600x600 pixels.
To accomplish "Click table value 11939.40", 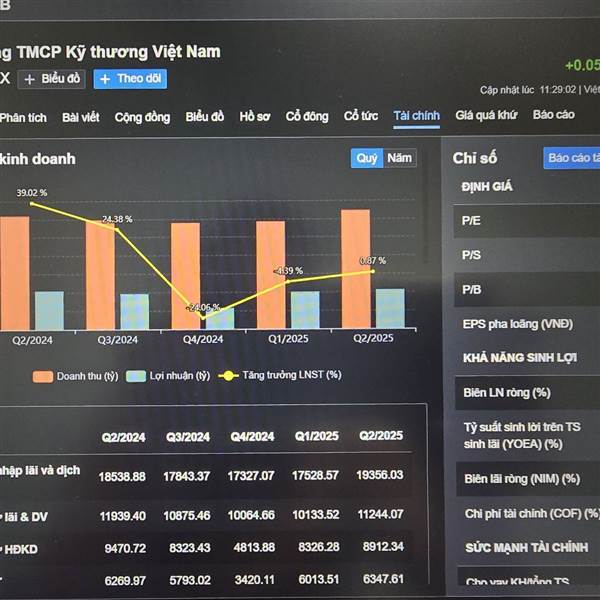I will click(123, 516).
